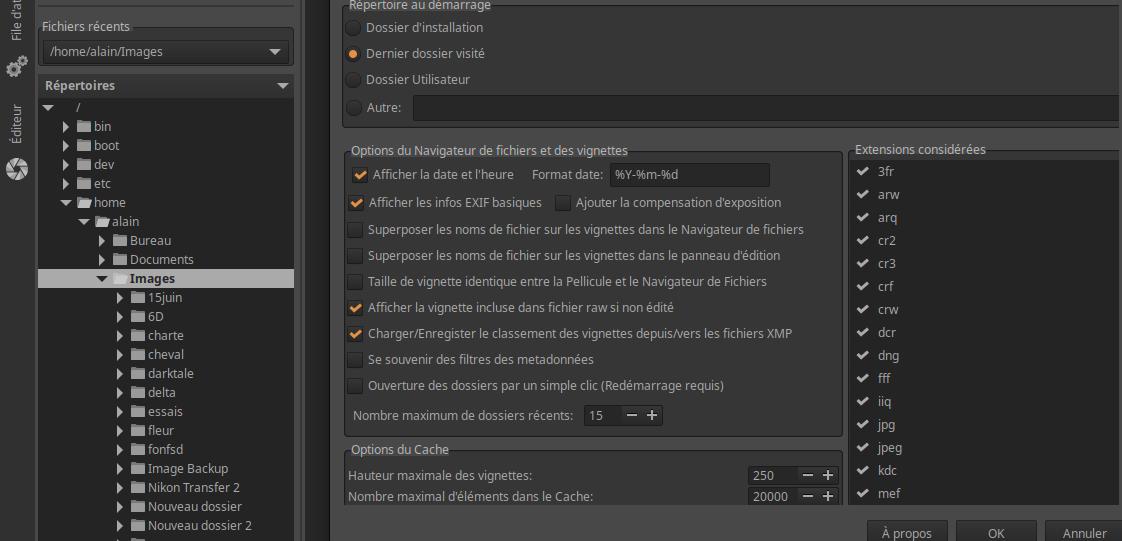Viewport: 1122px width, 541px height.
Task: Collapse the alain folder arrow
Action: pyautogui.click(x=84, y=223)
